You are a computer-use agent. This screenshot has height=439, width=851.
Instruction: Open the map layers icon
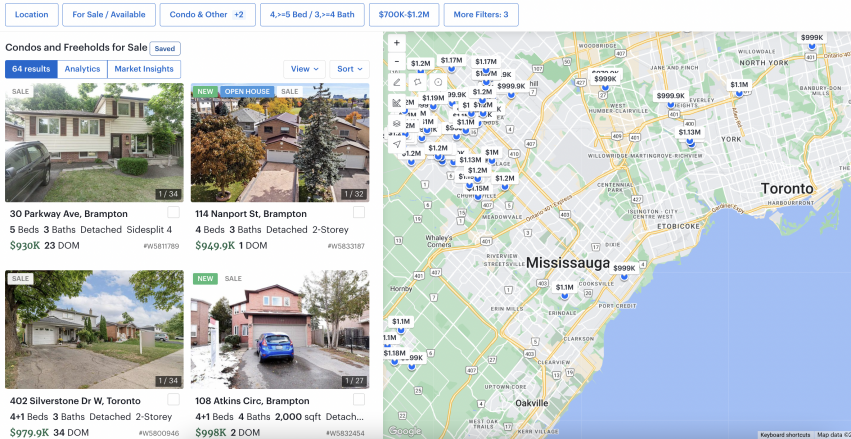click(397, 124)
